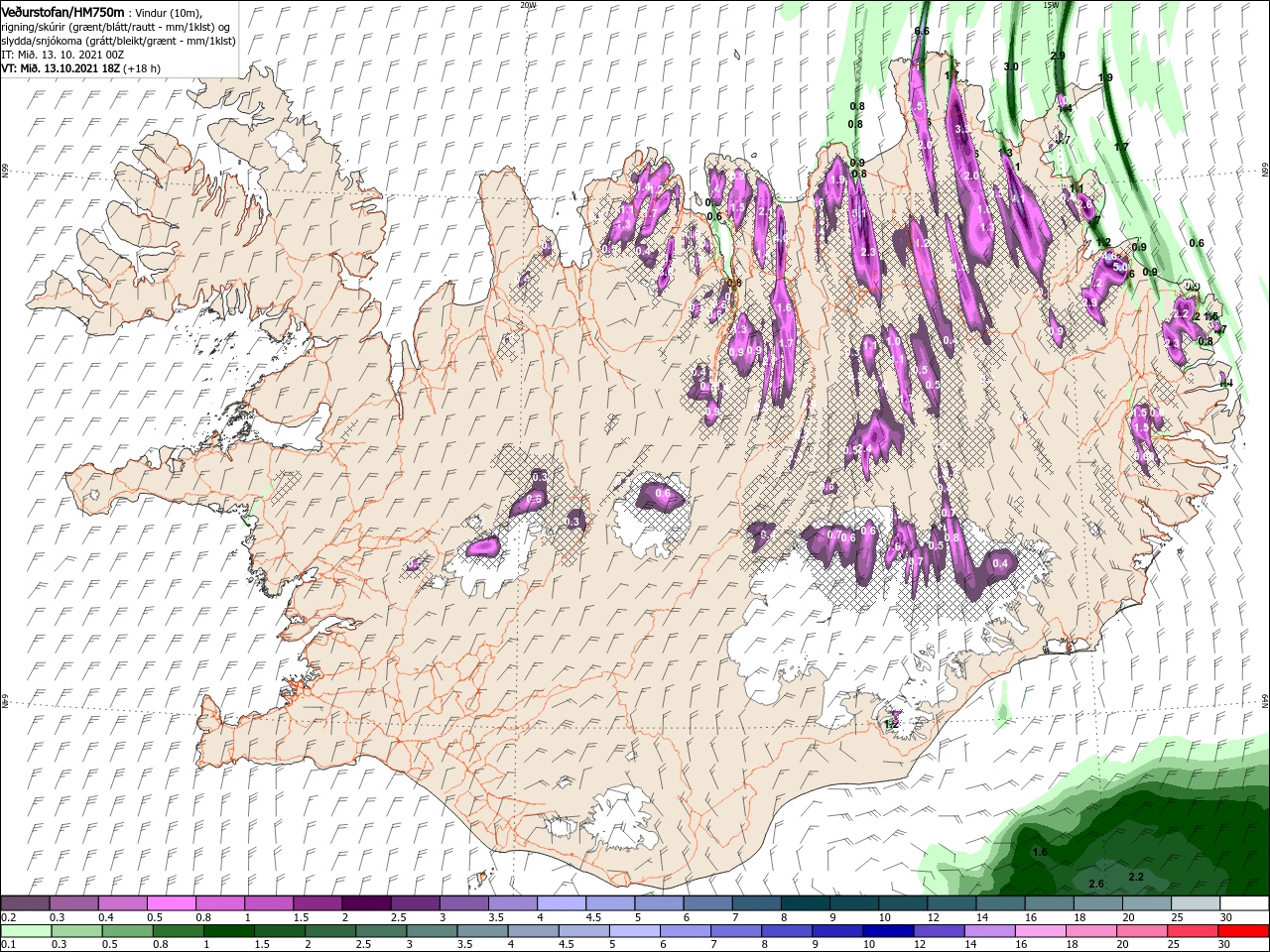Click the 6.6 precipitation value on the map

tap(921, 31)
